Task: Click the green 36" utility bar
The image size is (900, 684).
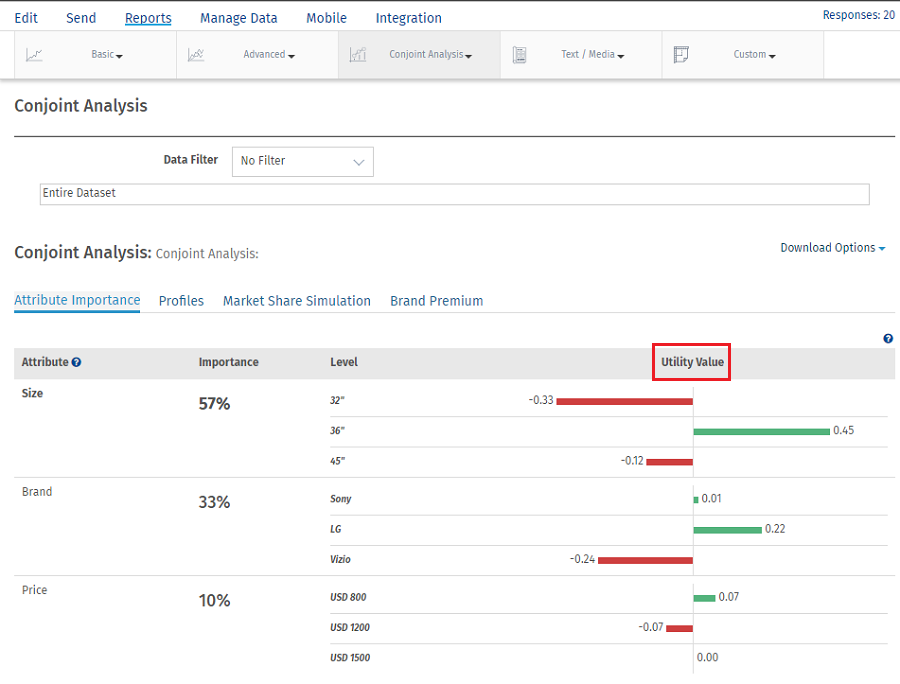Action: coord(761,431)
